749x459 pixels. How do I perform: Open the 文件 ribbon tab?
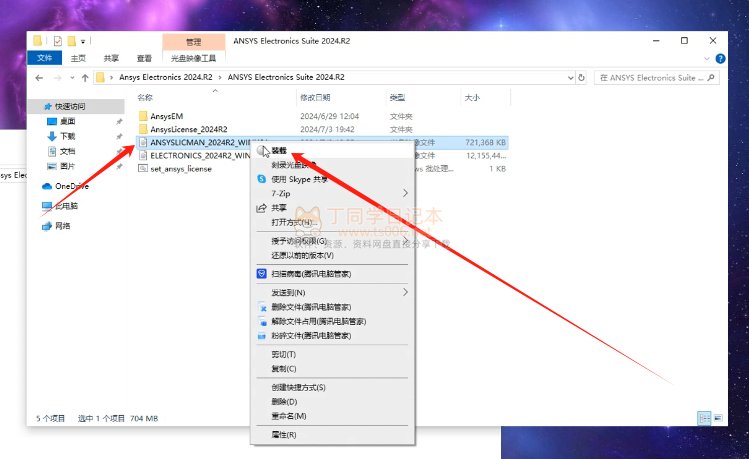point(44,58)
